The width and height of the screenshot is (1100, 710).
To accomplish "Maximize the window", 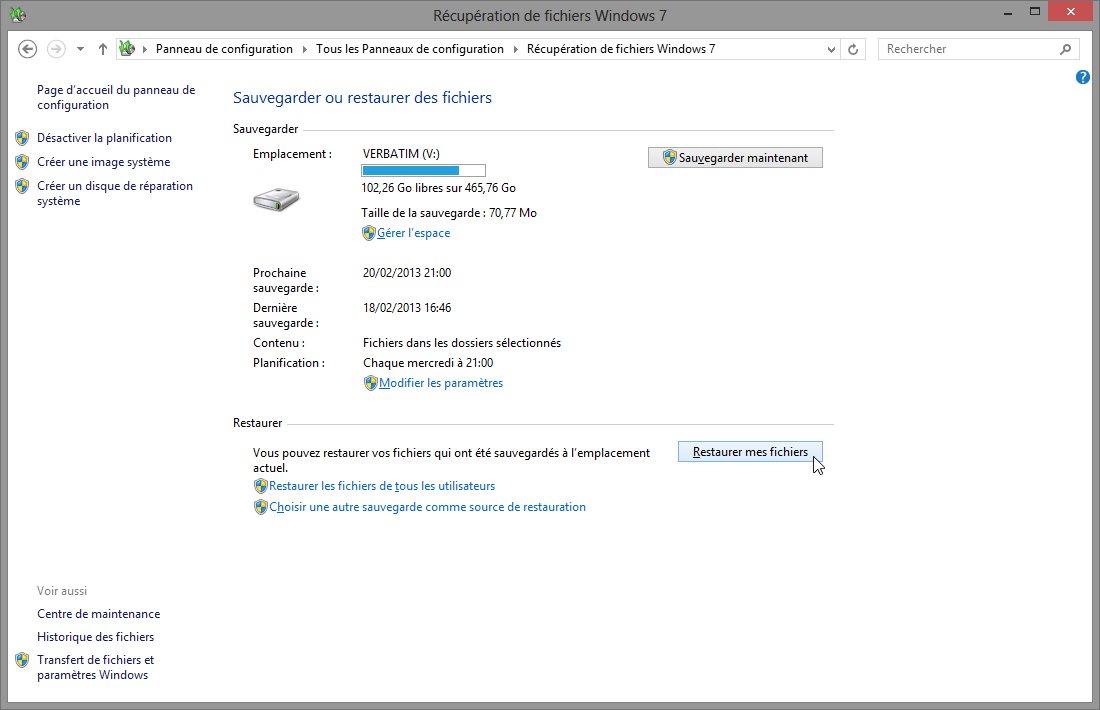I will [x=1035, y=12].
